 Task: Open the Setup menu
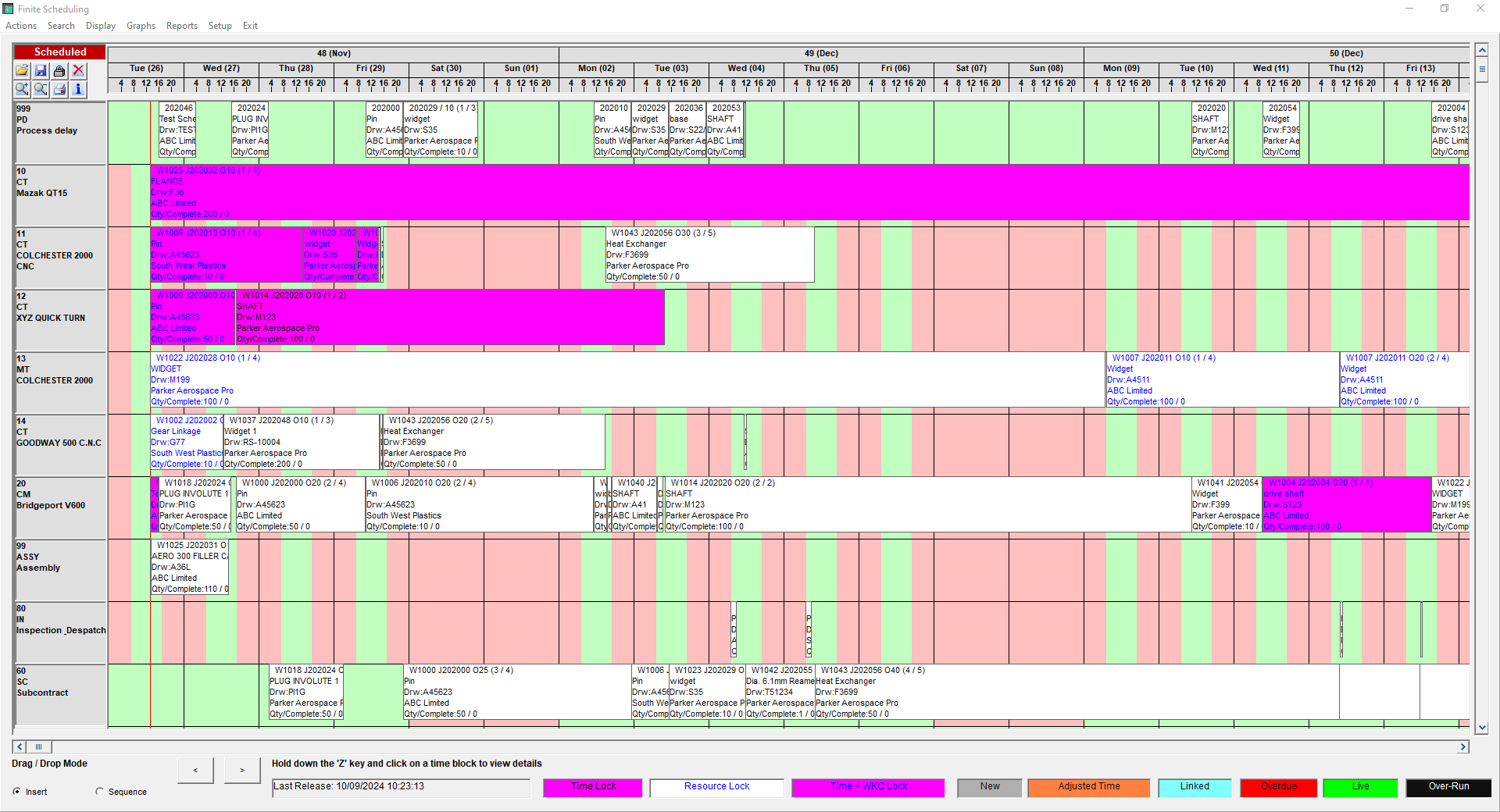click(x=220, y=26)
